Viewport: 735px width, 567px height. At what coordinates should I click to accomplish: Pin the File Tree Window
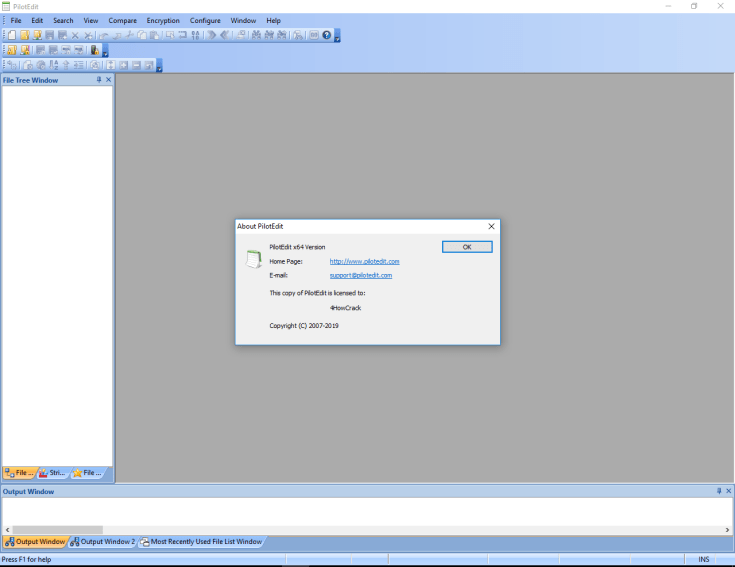coord(99,80)
